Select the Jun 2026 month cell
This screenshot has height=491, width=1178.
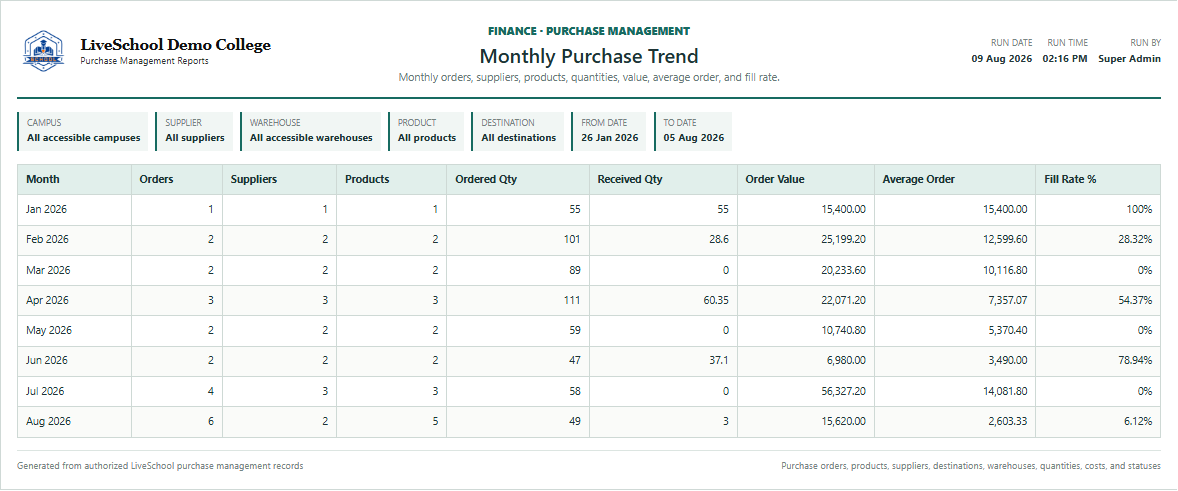[x=74, y=361]
